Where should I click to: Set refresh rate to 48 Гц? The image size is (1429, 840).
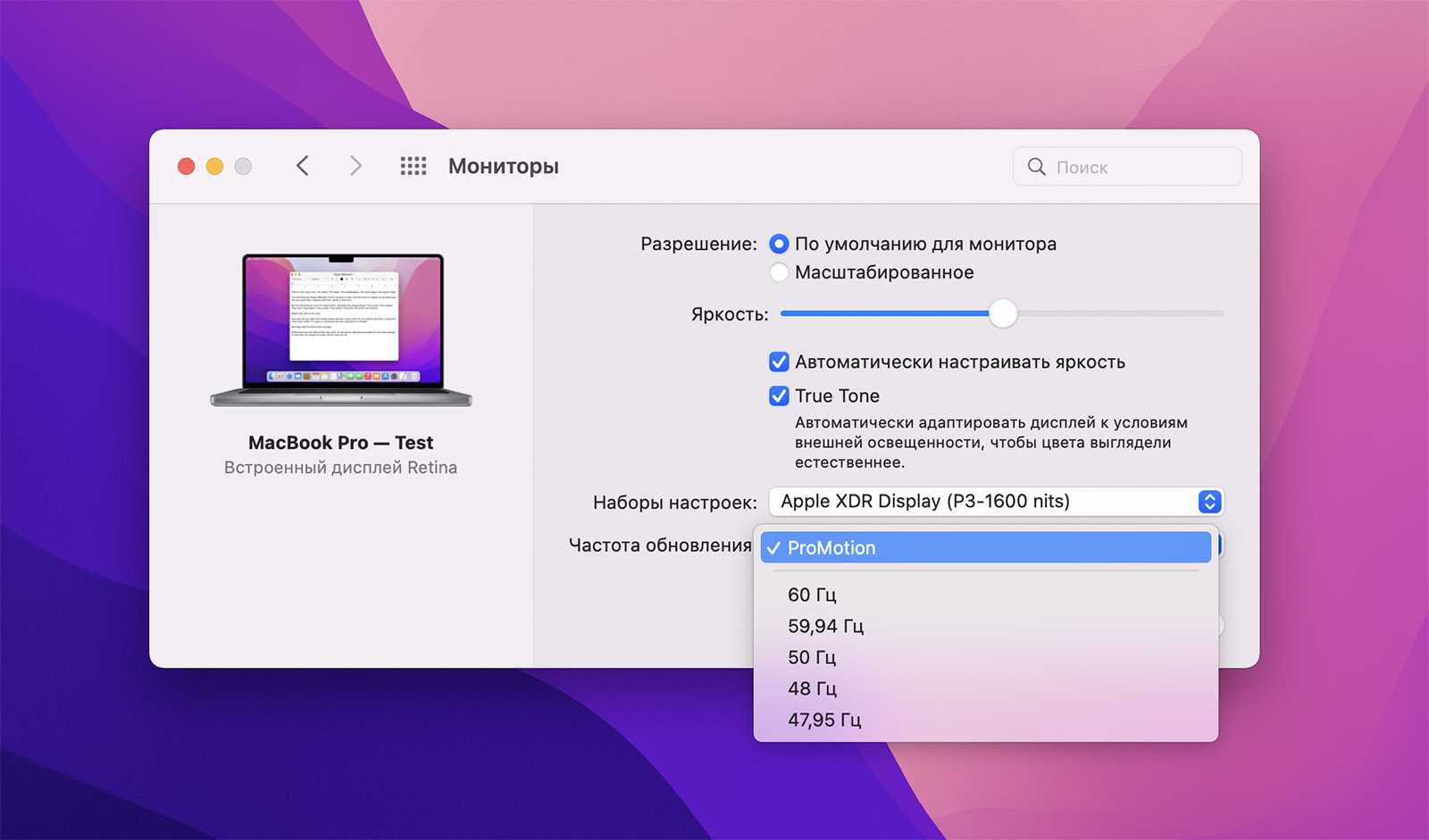click(x=812, y=688)
